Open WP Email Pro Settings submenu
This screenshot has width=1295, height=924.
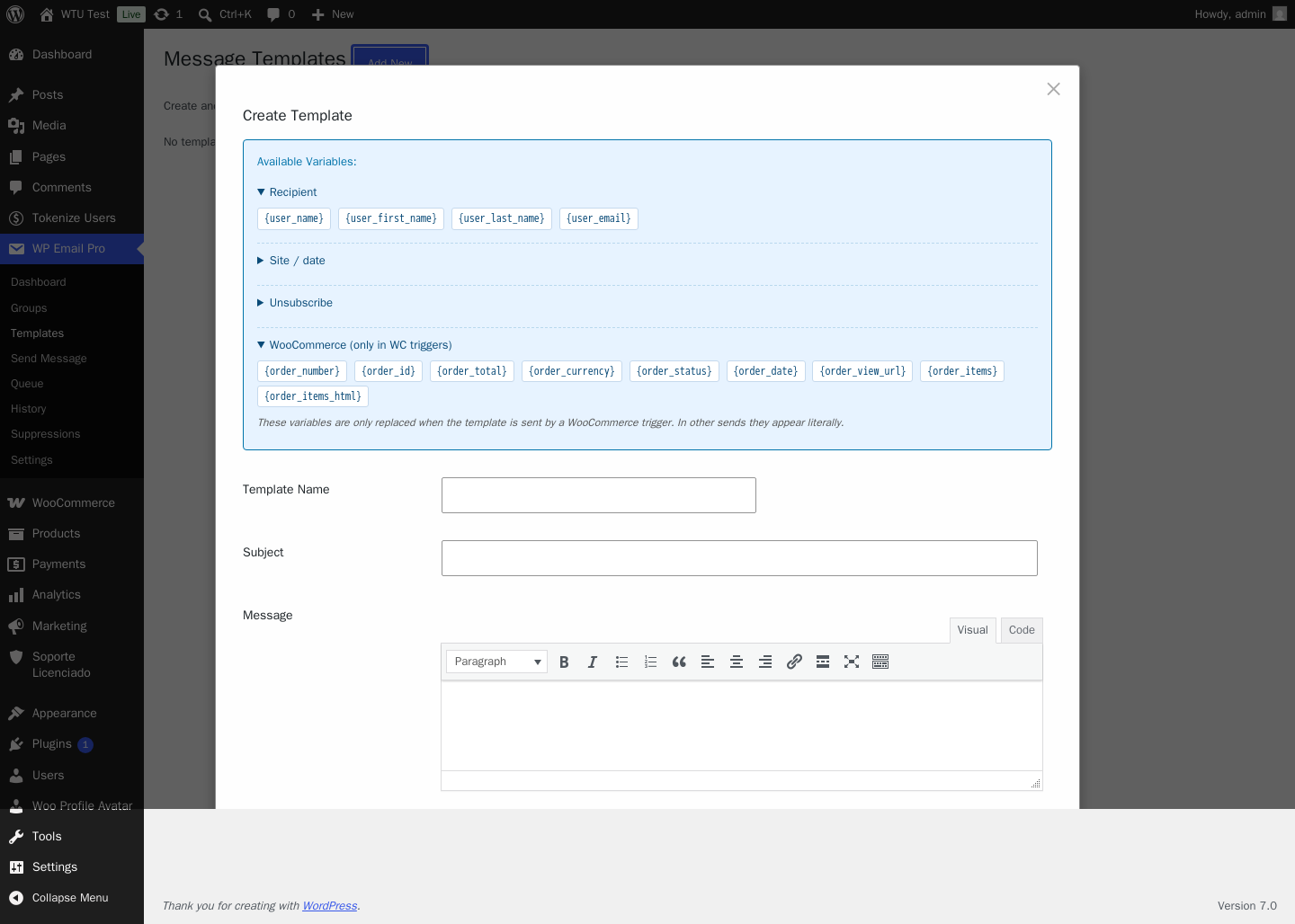click(72, 460)
